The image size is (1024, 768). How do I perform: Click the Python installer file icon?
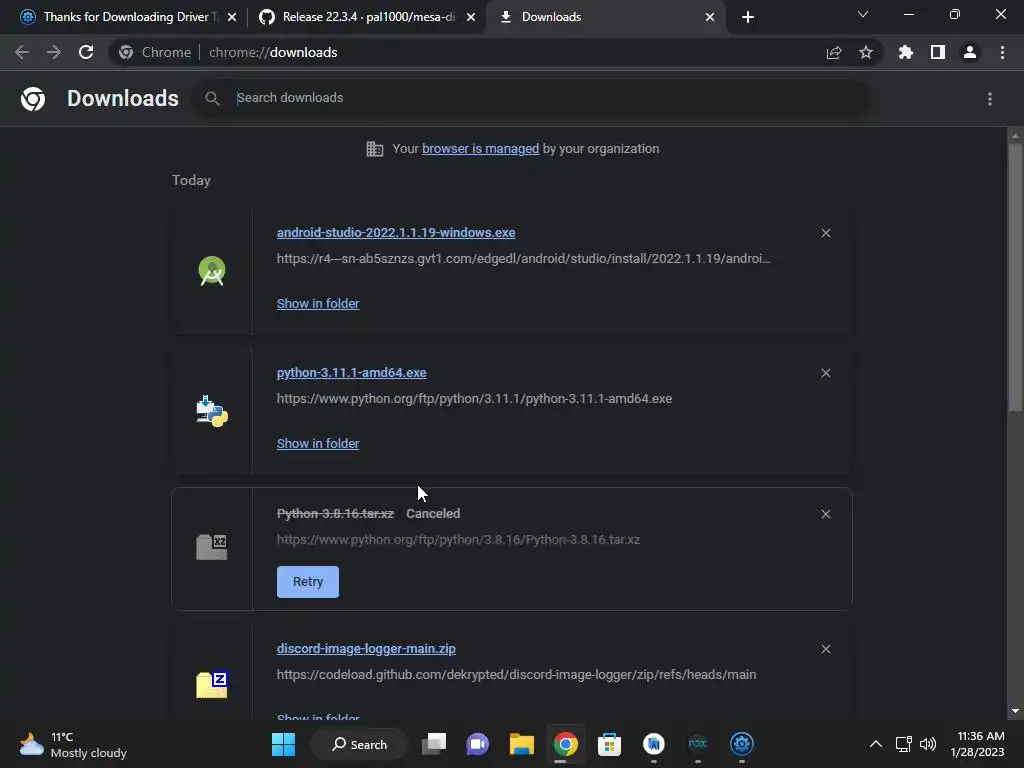[212, 411]
